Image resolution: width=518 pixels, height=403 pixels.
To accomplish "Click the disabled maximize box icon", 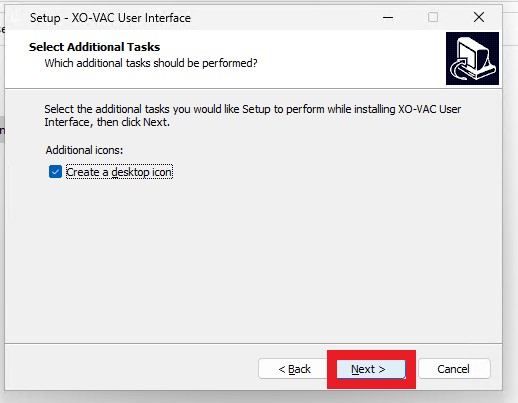I will [433, 17].
